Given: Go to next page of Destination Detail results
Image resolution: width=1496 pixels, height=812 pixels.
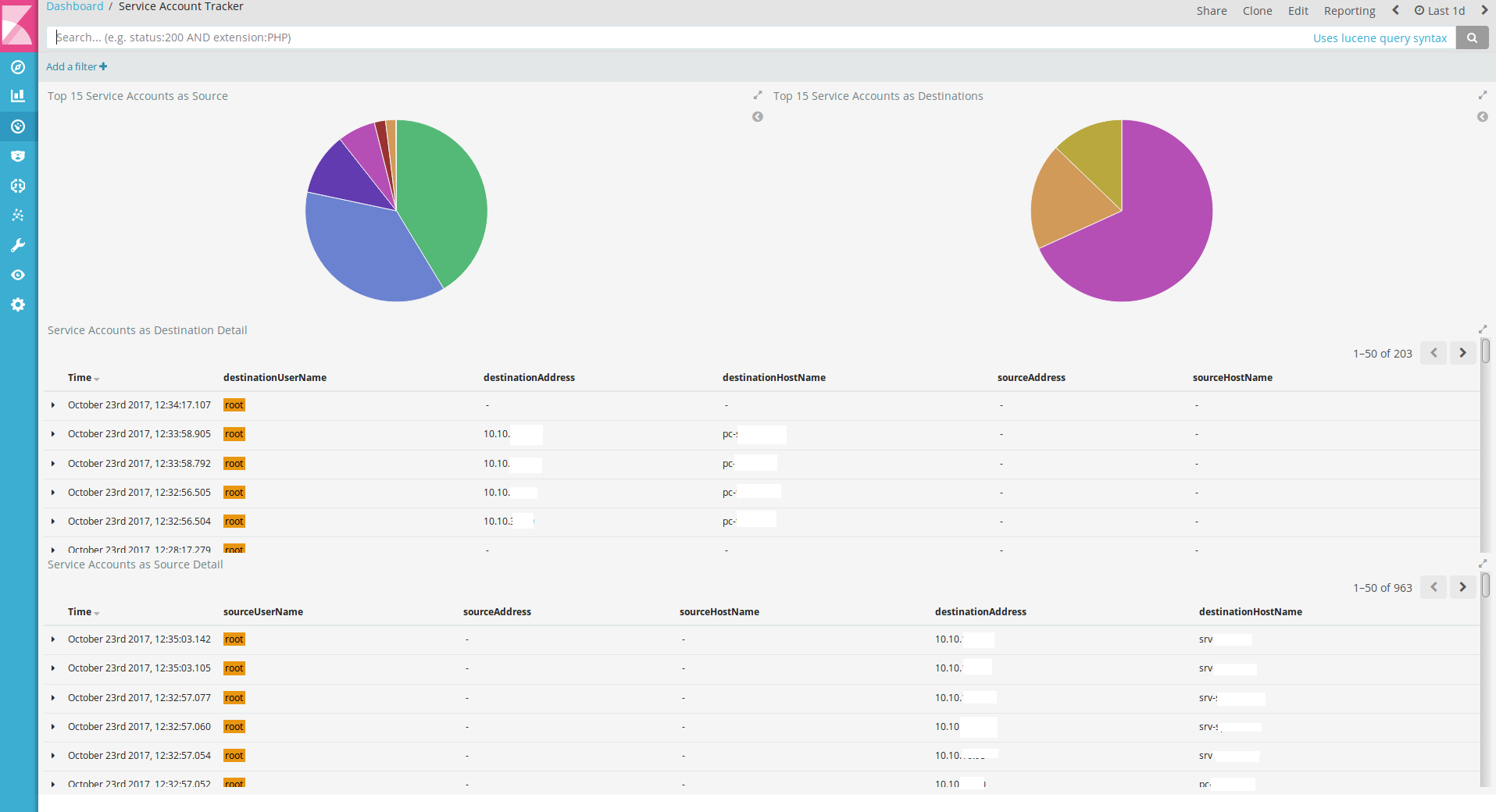Looking at the screenshot, I should [1462, 353].
